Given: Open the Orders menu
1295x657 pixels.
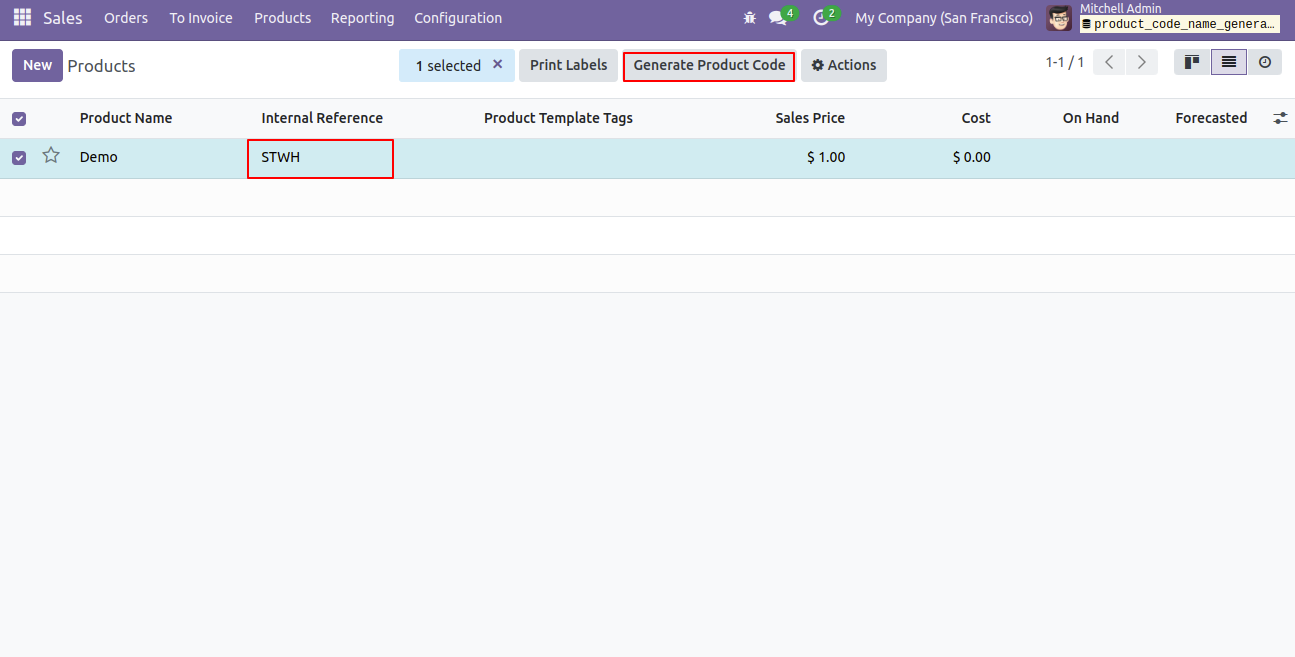Looking at the screenshot, I should coord(126,18).
